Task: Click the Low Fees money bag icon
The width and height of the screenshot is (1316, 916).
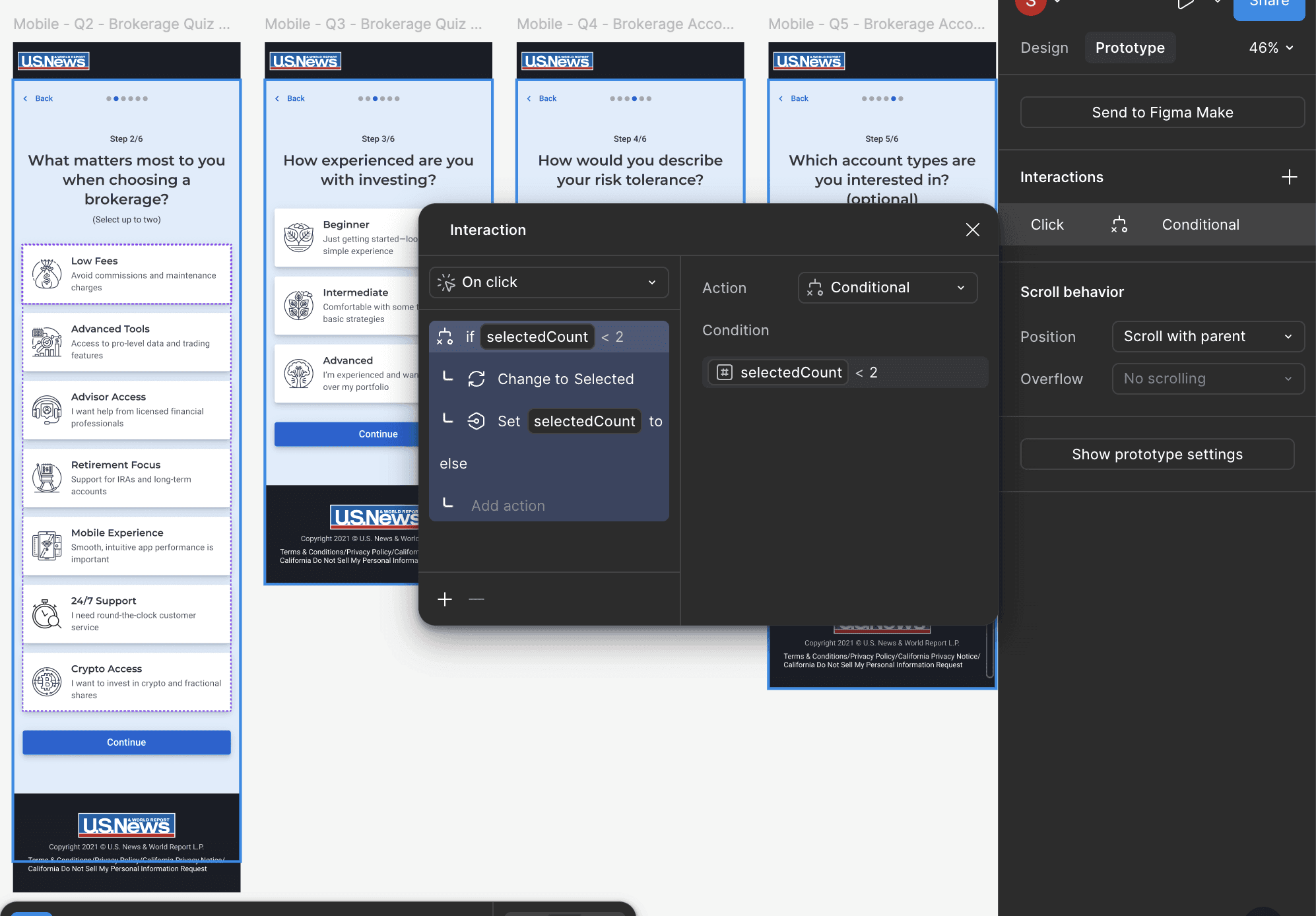Action: point(47,274)
